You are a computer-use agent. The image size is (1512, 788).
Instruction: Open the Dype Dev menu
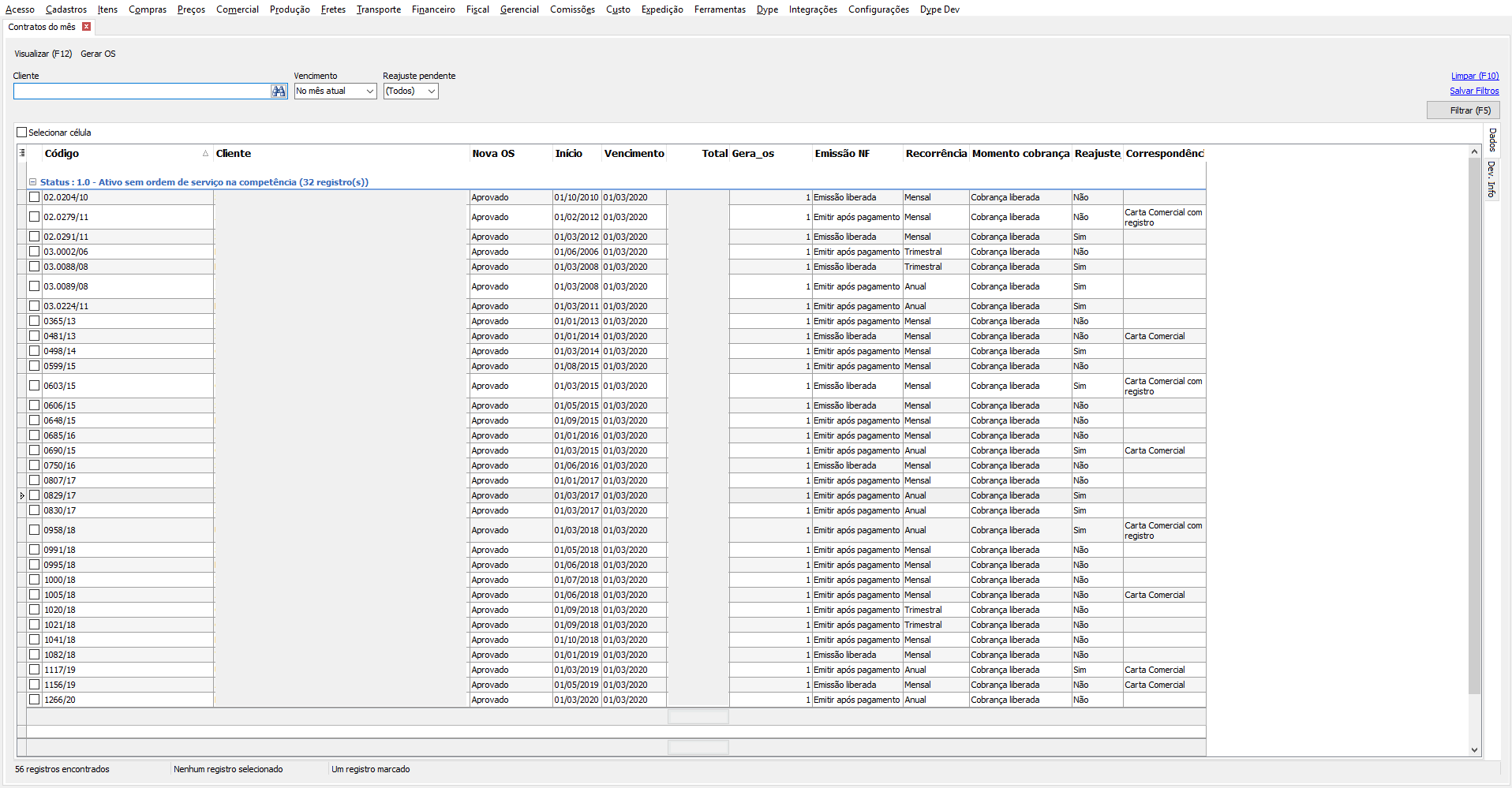(940, 9)
